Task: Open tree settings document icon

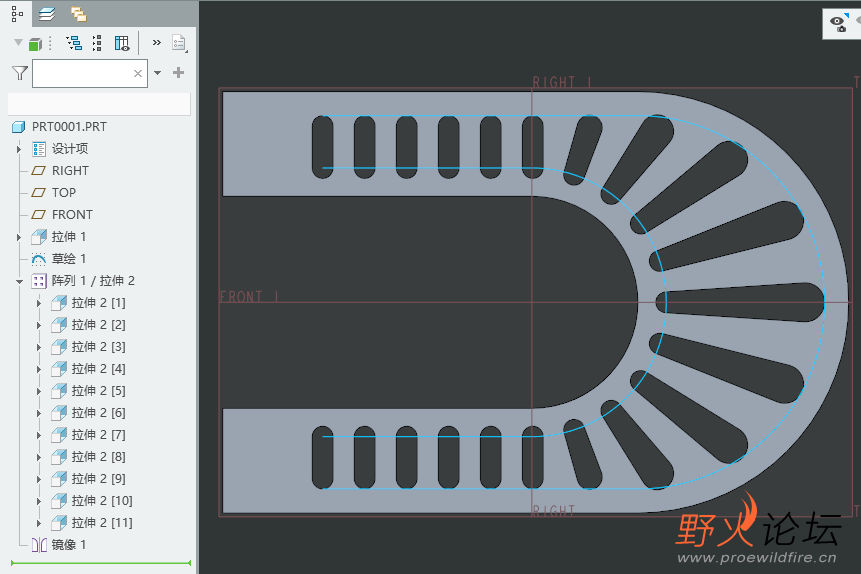Action: pyautogui.click(x=179, y=43)
